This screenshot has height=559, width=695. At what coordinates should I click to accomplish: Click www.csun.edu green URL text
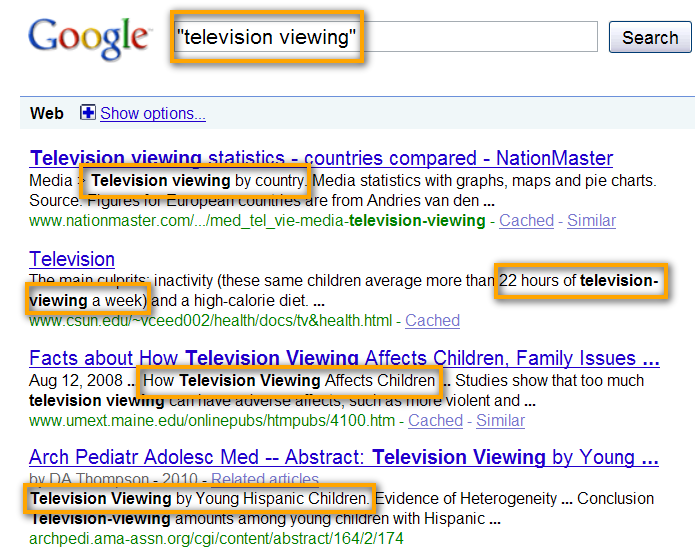(x=211, y=320)
